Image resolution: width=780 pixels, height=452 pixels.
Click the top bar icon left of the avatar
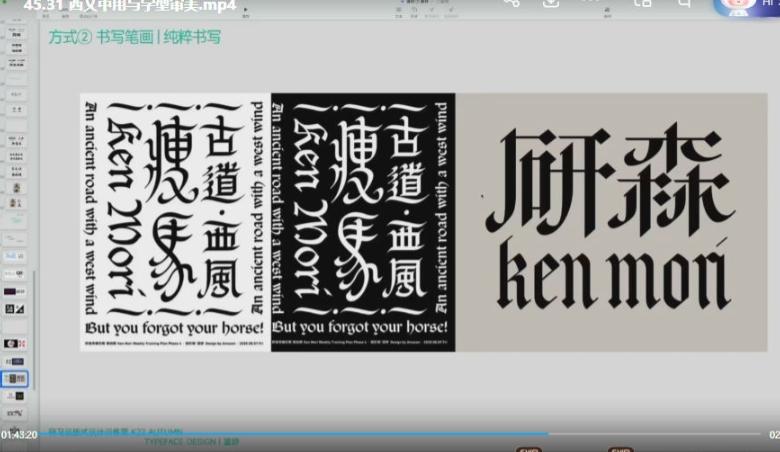[x=685, y=3]
